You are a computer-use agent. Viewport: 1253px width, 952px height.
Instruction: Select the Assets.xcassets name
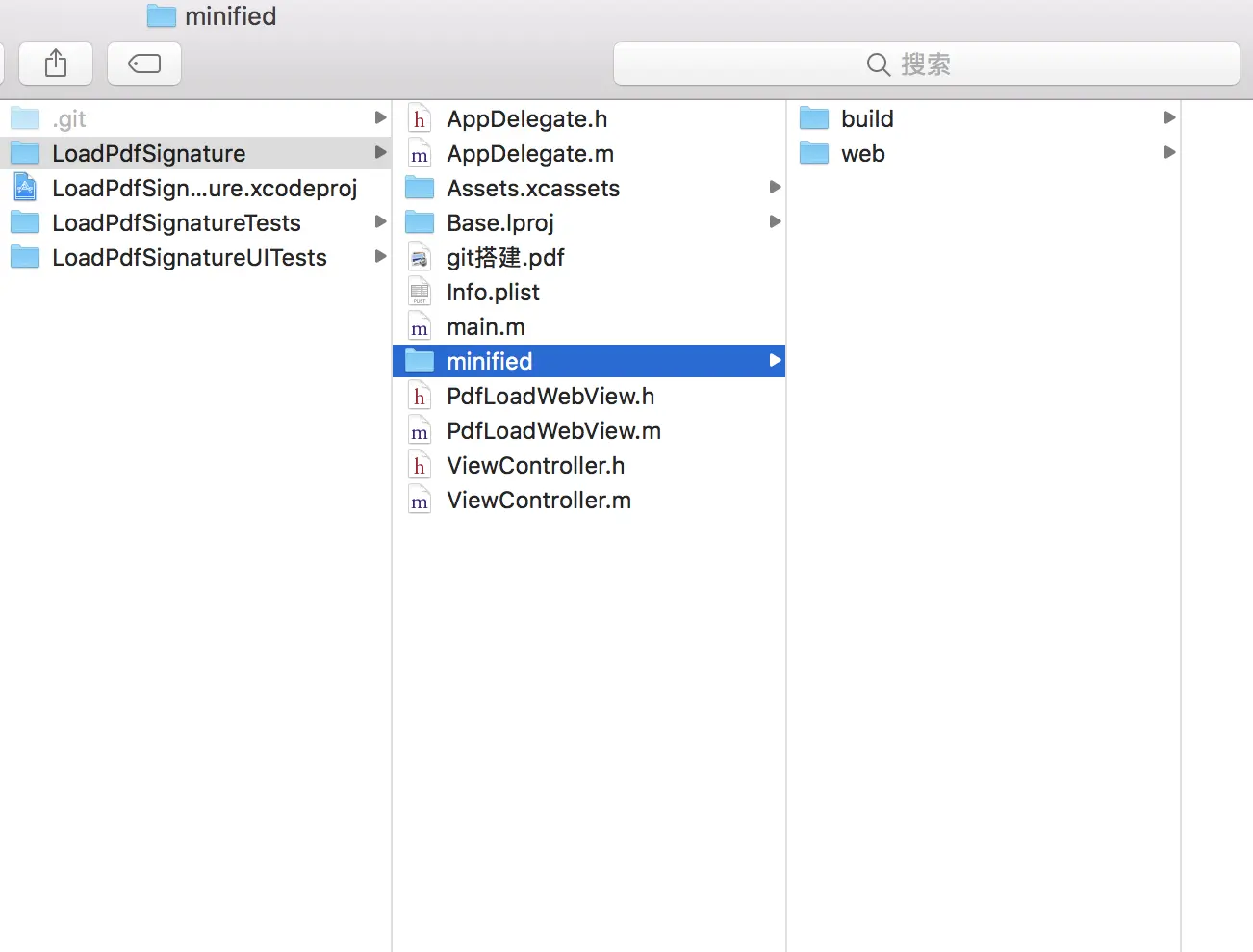[x=533, y=189]
